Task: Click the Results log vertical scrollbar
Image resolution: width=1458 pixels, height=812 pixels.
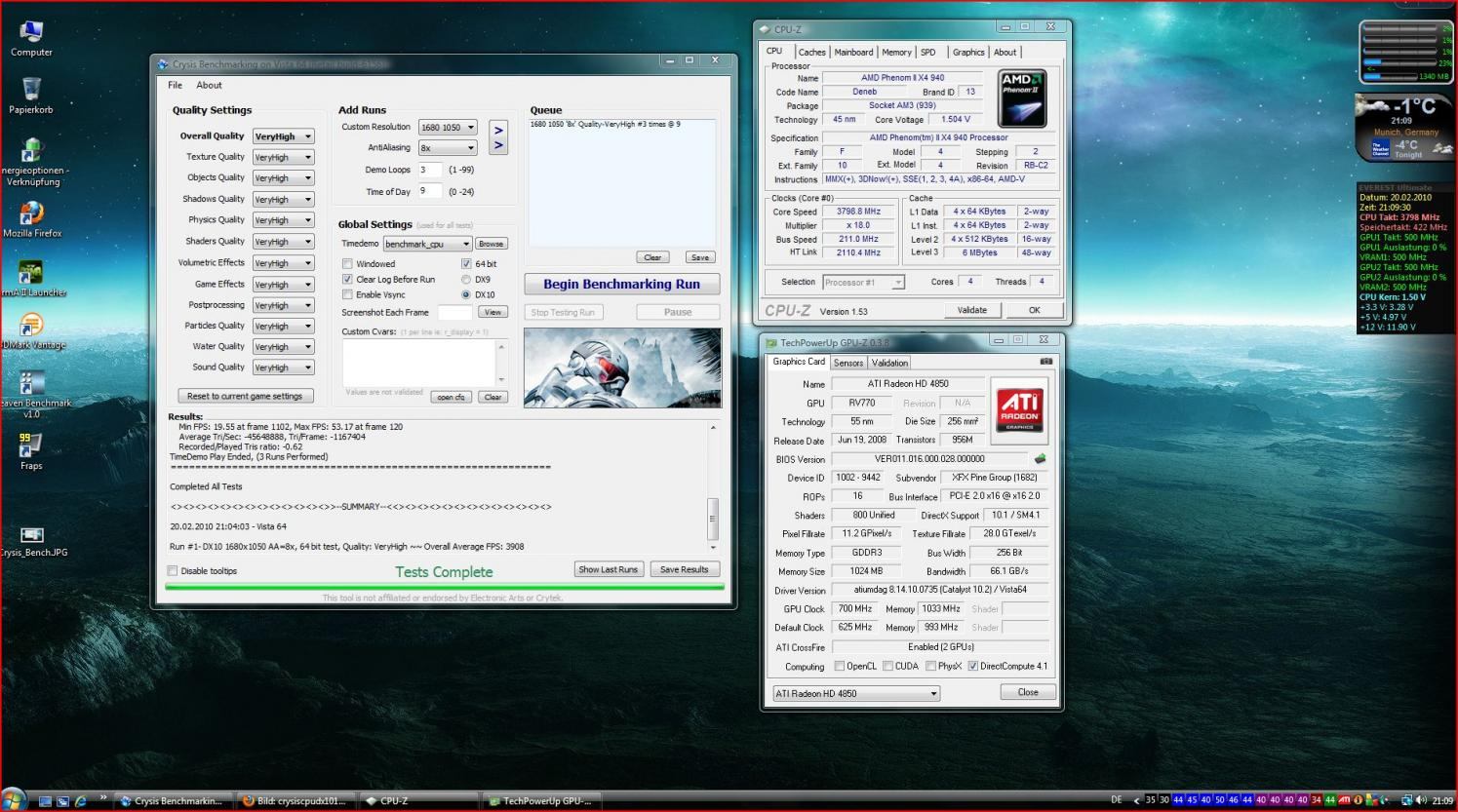Action: coord(713,486)
